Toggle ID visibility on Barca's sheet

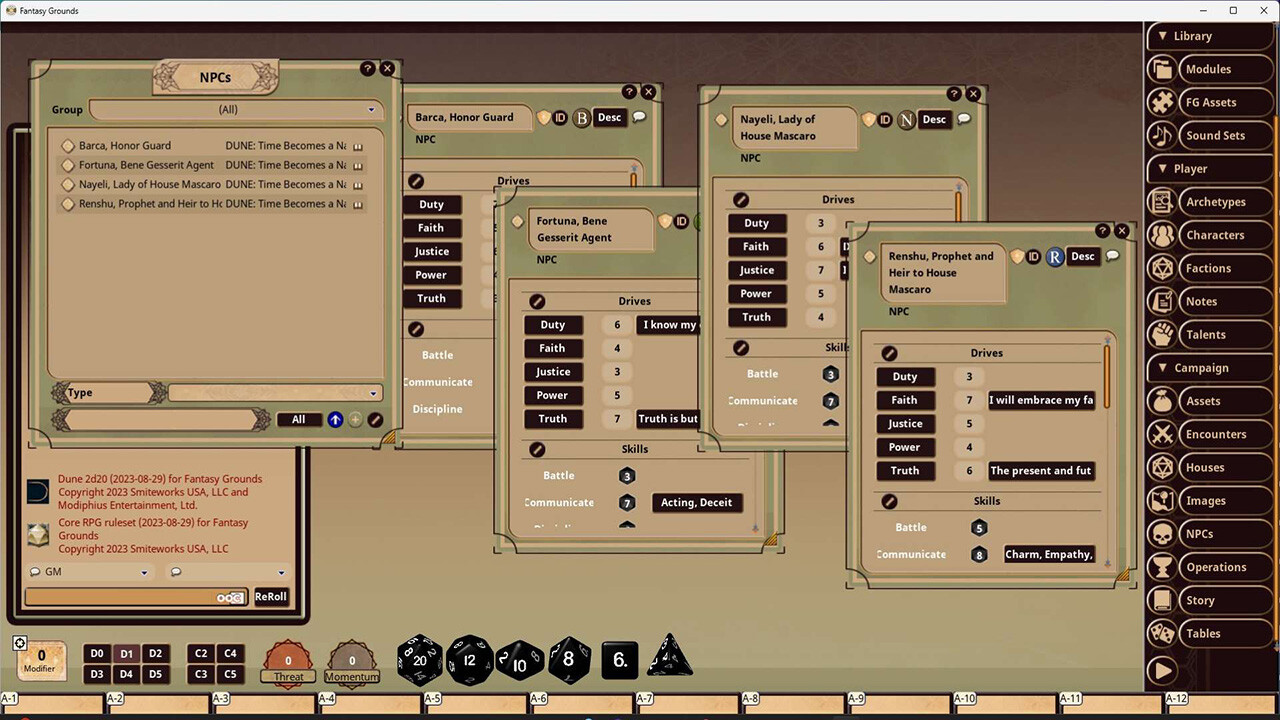point(559,117)
